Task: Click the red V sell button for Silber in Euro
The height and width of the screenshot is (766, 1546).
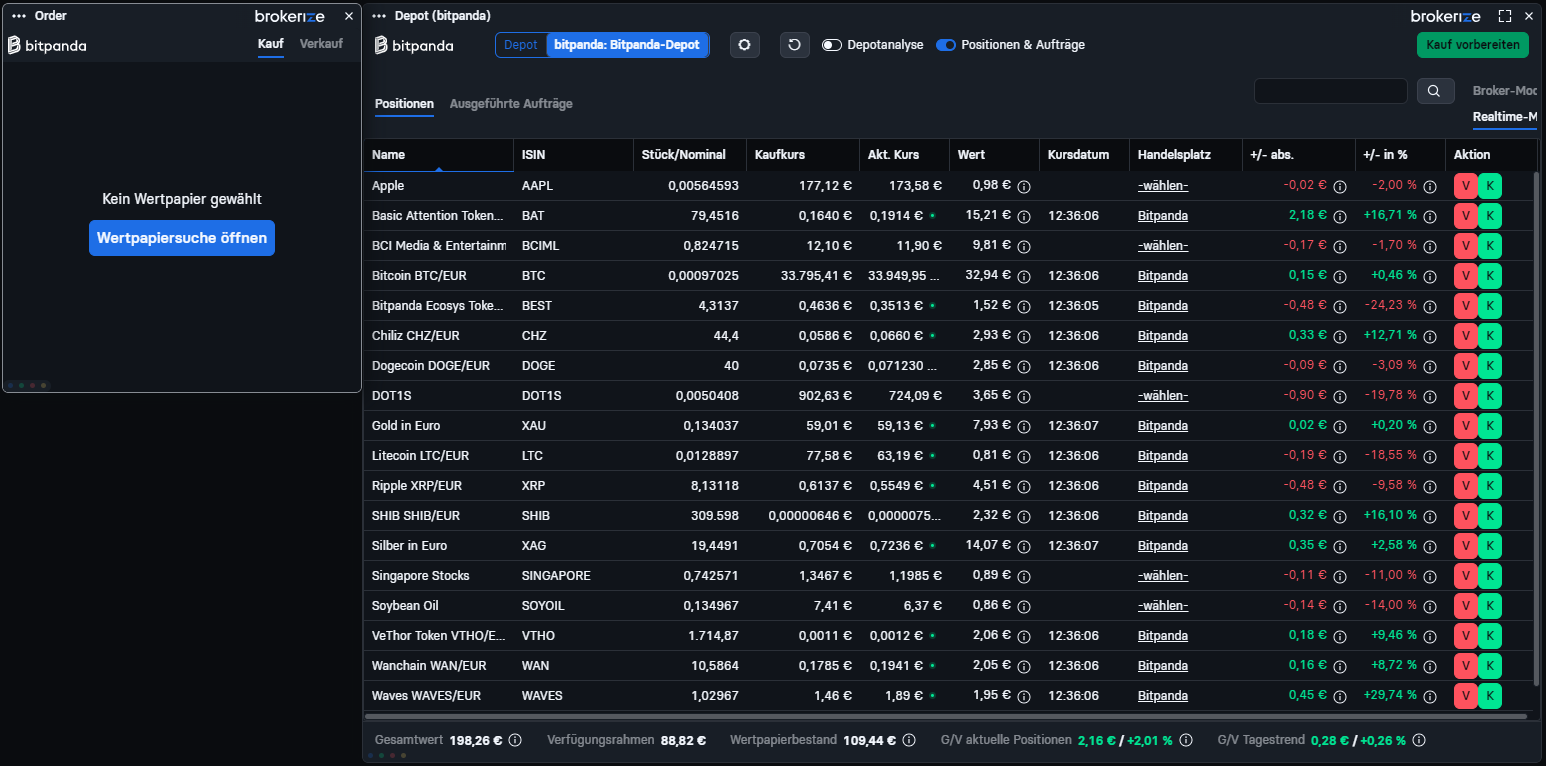Action: (x=1465, y=546)
